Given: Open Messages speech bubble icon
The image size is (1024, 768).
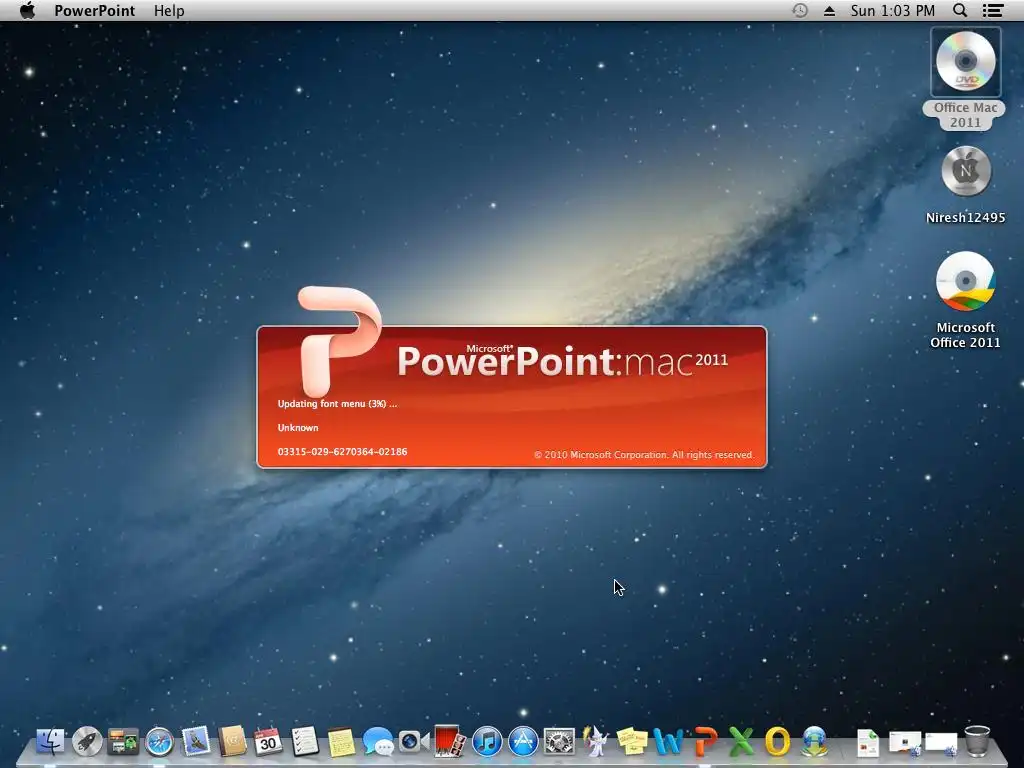Looking at the screenshot, I should click(x=377, y=743).
